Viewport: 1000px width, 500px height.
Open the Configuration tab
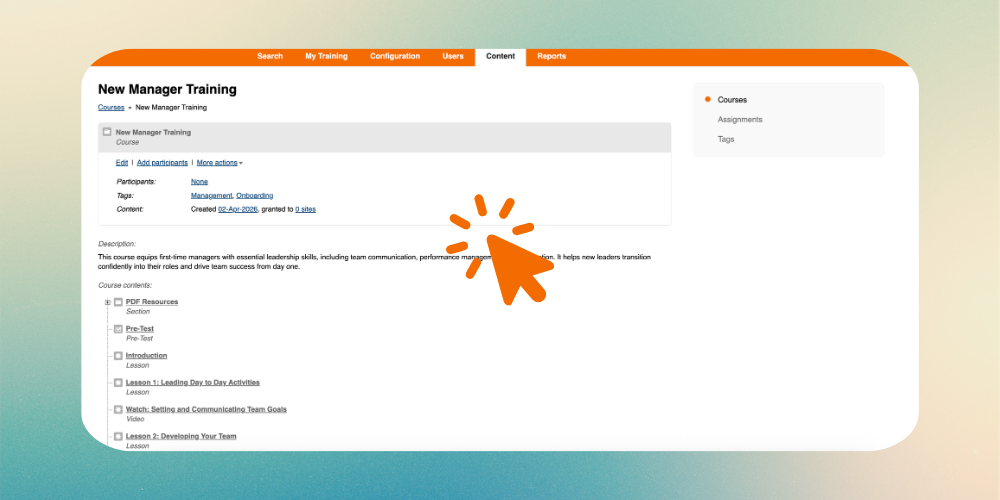395,57
